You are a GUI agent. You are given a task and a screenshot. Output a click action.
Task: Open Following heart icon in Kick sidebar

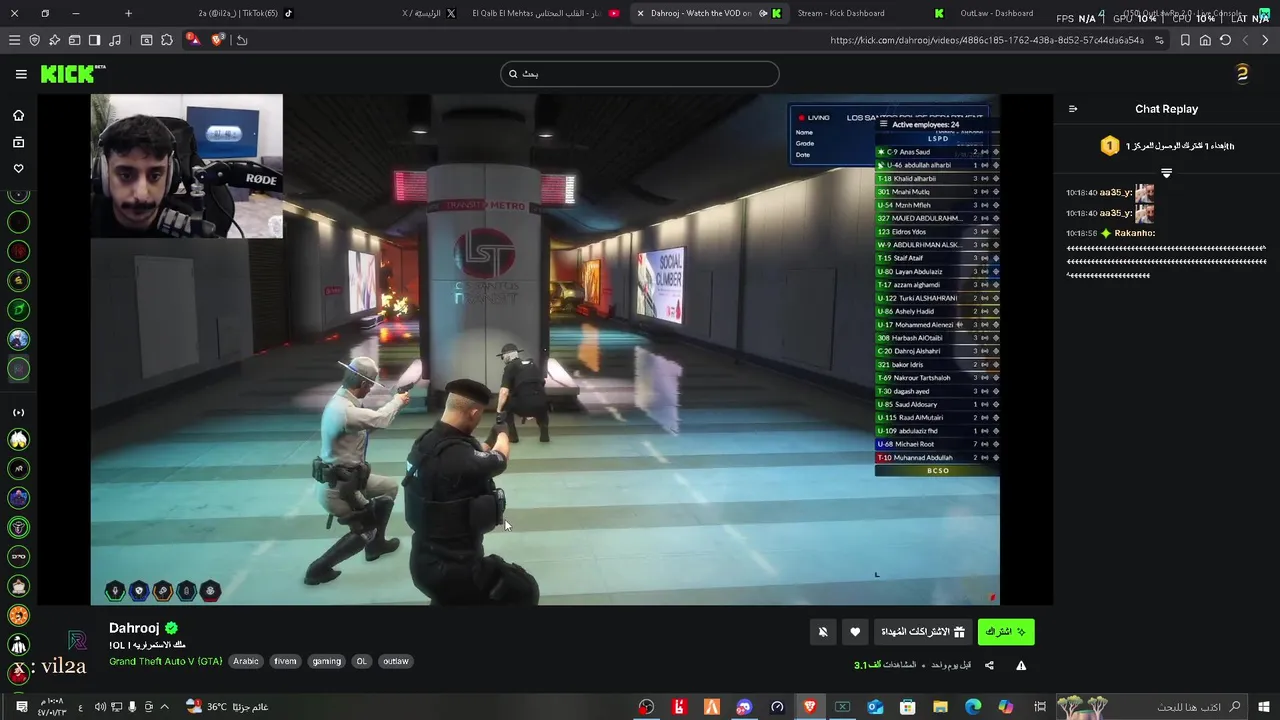point(18,168)
